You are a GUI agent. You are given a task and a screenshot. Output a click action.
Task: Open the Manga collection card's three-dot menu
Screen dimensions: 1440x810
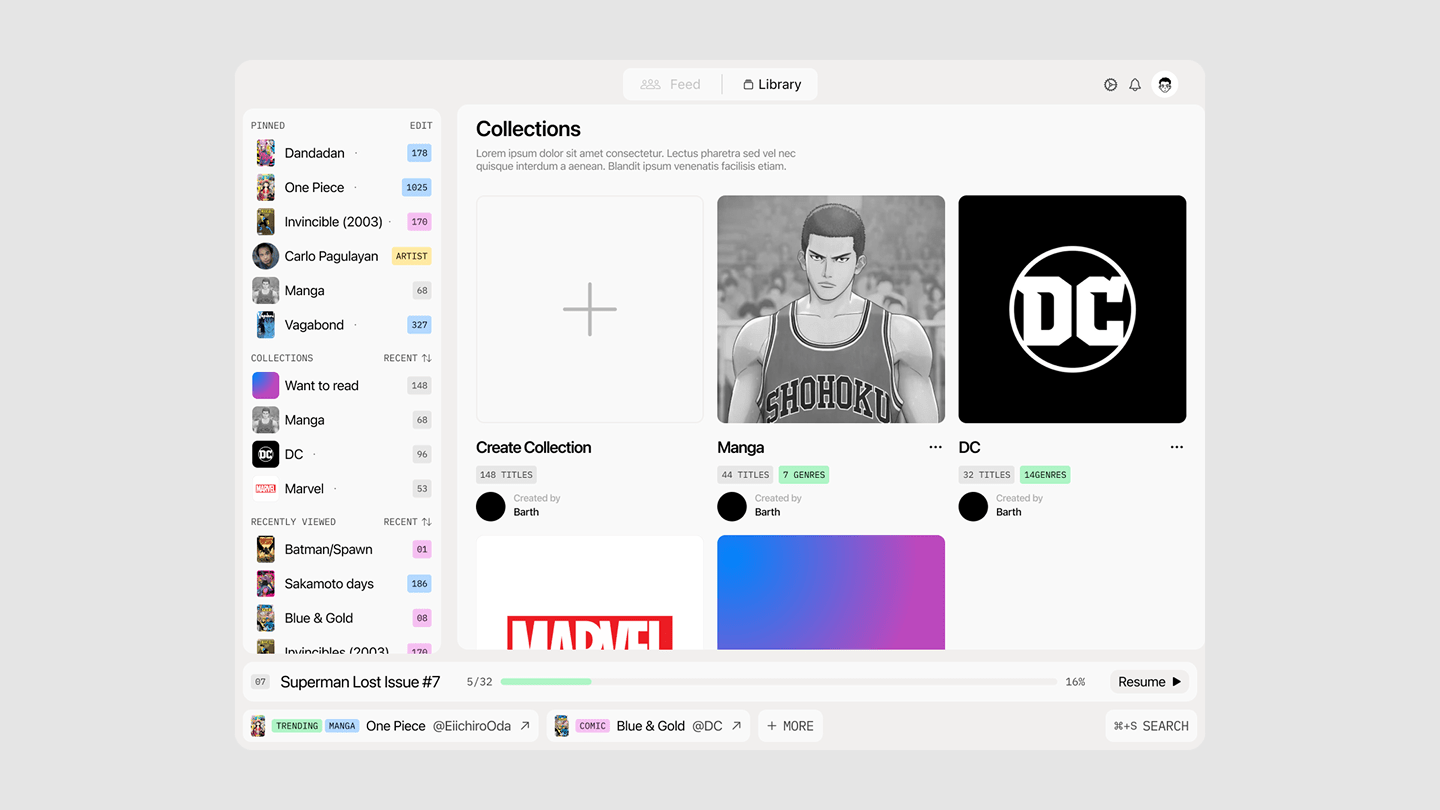pyautogui.click(x=935, y=448)
